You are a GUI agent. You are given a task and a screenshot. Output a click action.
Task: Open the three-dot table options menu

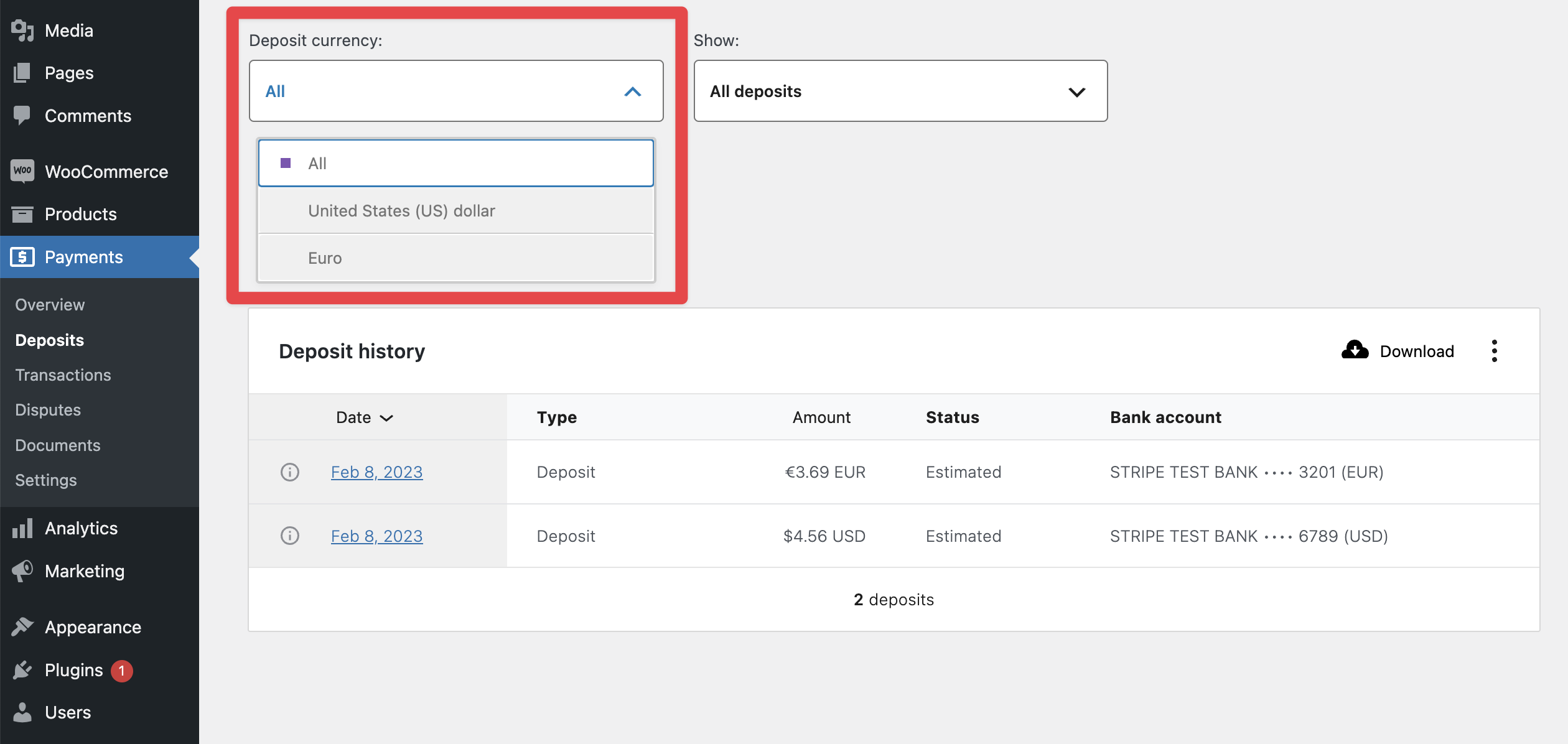pos(1494,351)
